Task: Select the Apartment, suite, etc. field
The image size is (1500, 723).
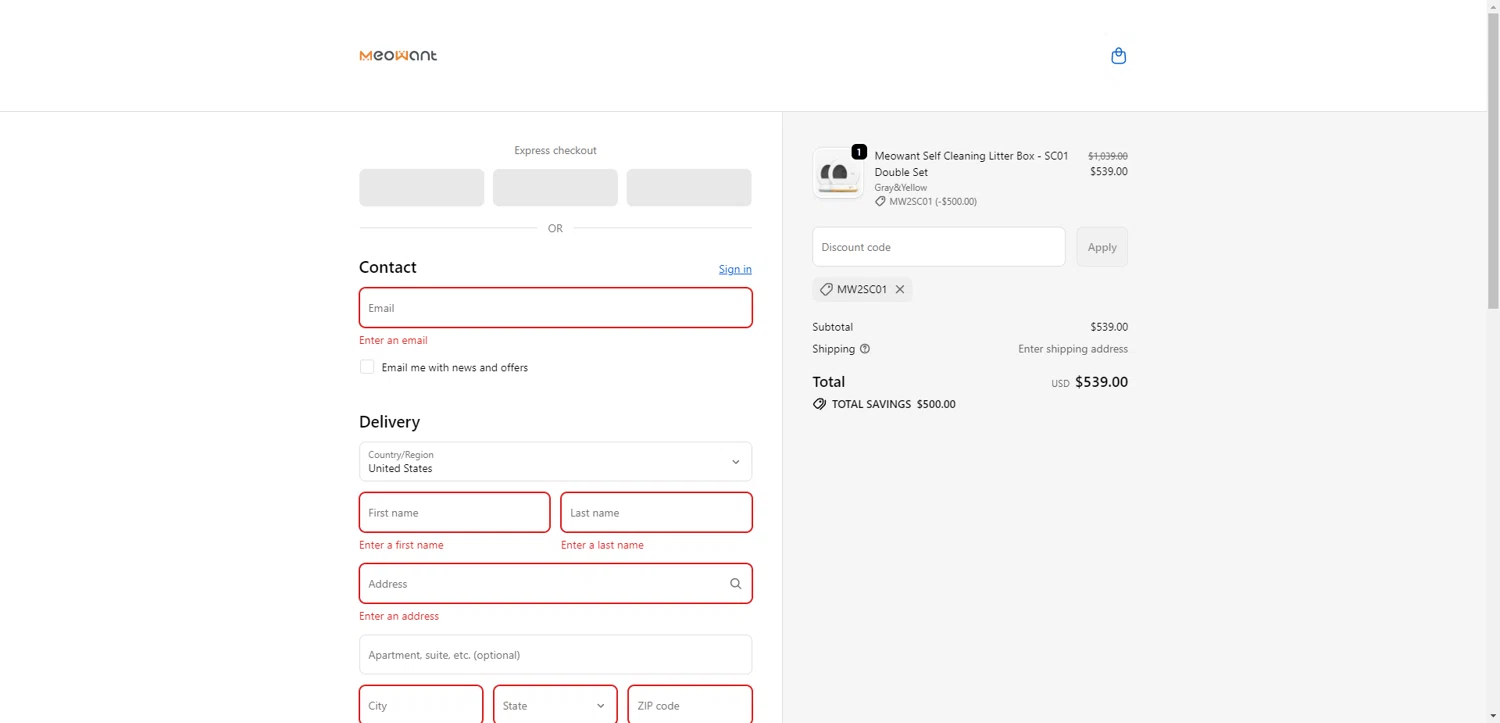Action: tap(555, 655)
